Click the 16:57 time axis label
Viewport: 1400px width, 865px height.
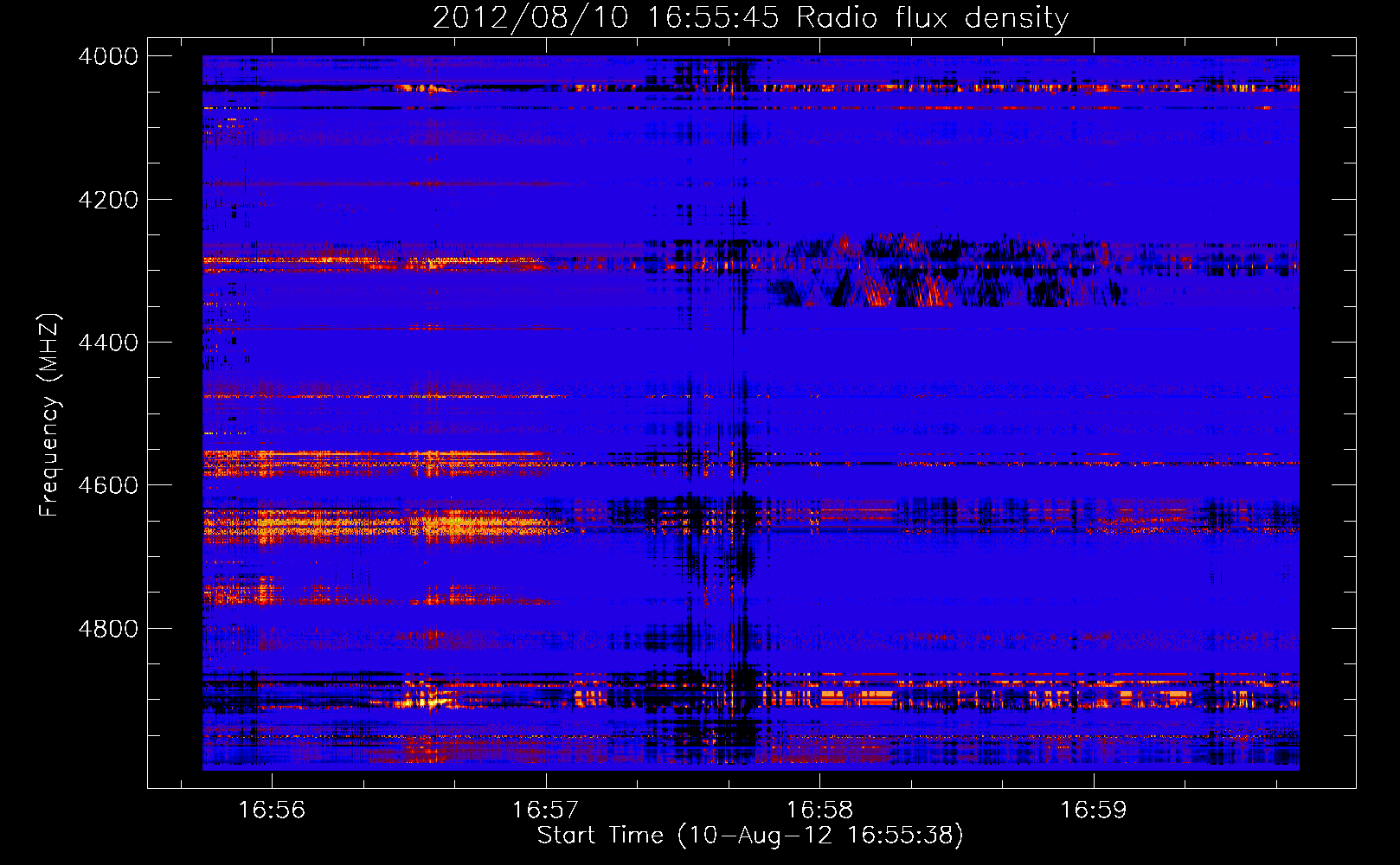[545, 810]
